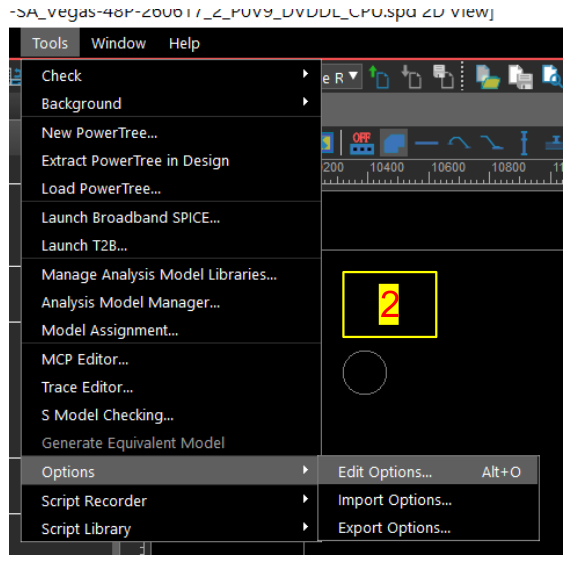Choose New PowerTree... from Tools menu
The width and height of the screenshot is (572, 564).
click(171, 133)
